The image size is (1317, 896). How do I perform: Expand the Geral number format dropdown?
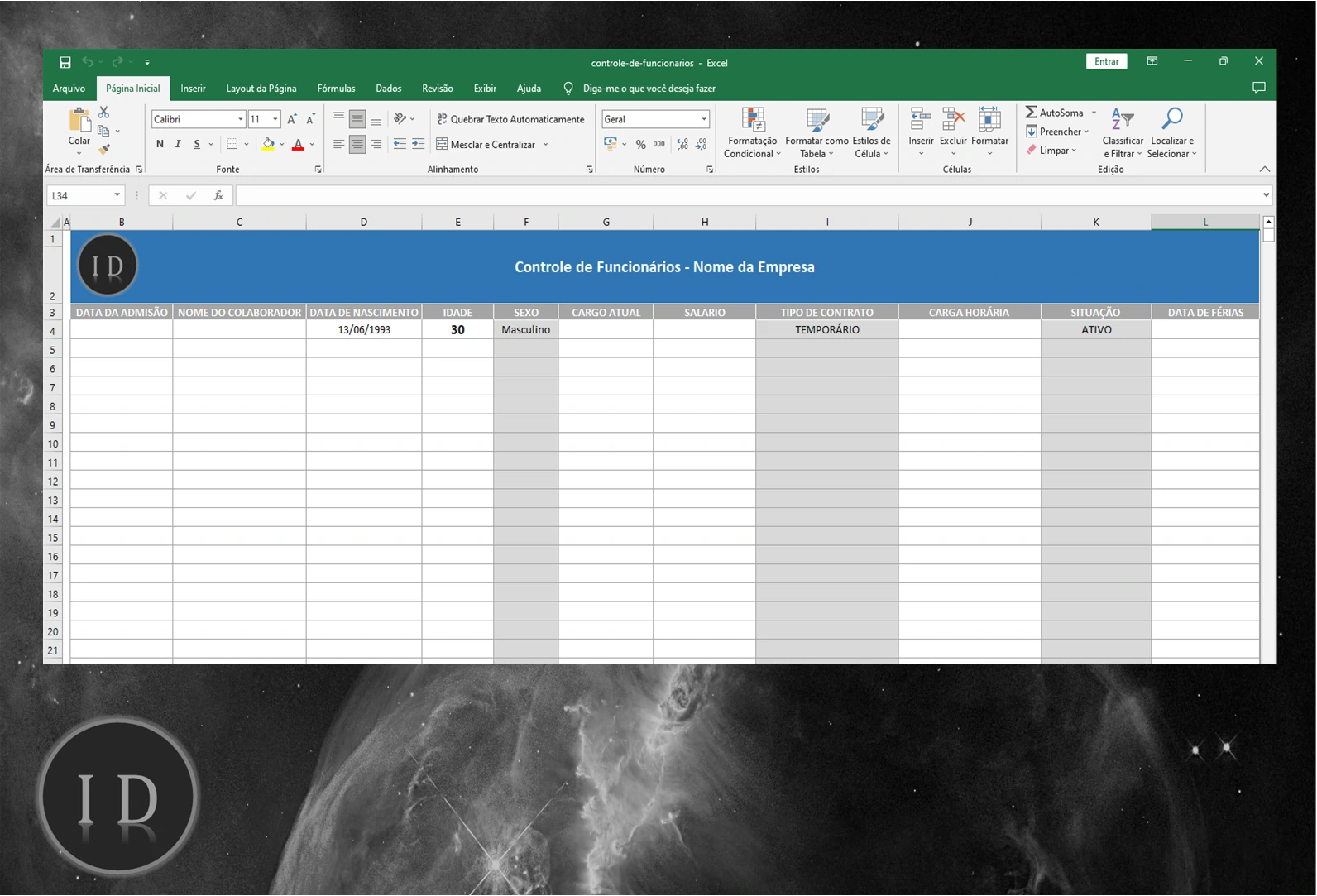click(704, 119)
